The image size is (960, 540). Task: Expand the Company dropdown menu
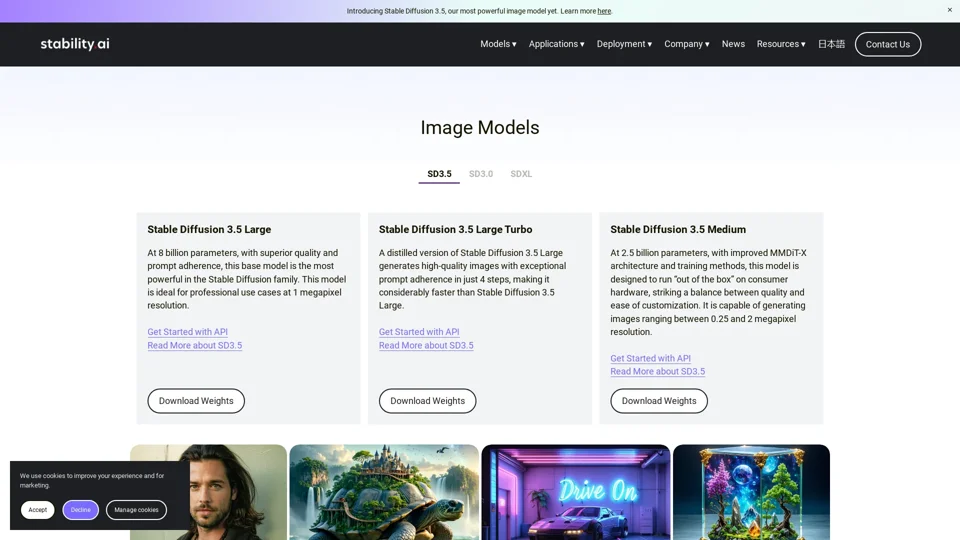687,44
